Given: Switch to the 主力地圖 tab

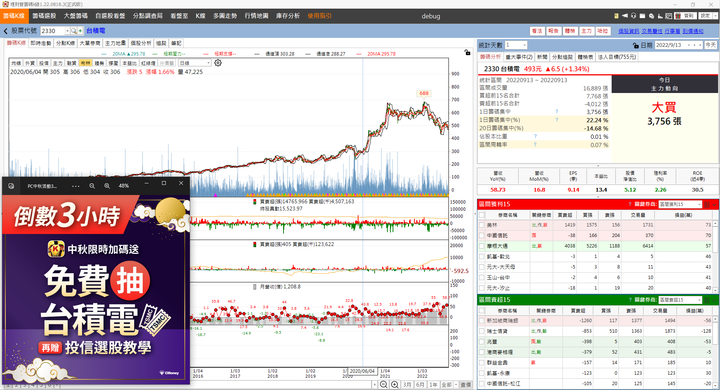Looking at the screenshot, I should (x=115, y=43).
